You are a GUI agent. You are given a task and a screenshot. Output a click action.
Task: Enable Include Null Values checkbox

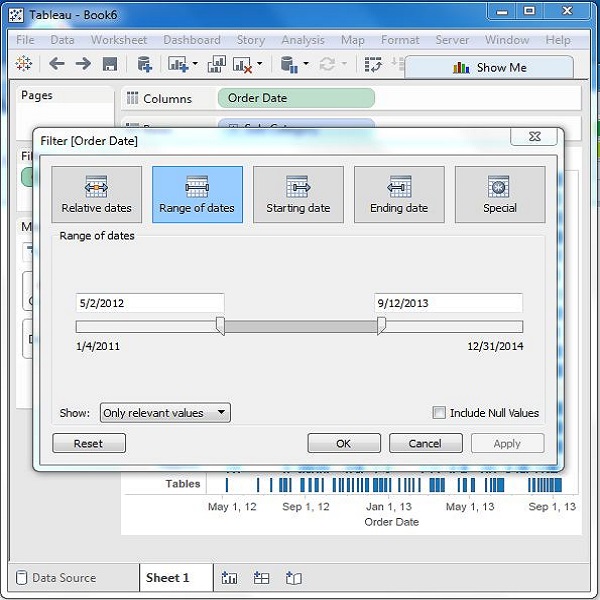[x=439, y=413]
